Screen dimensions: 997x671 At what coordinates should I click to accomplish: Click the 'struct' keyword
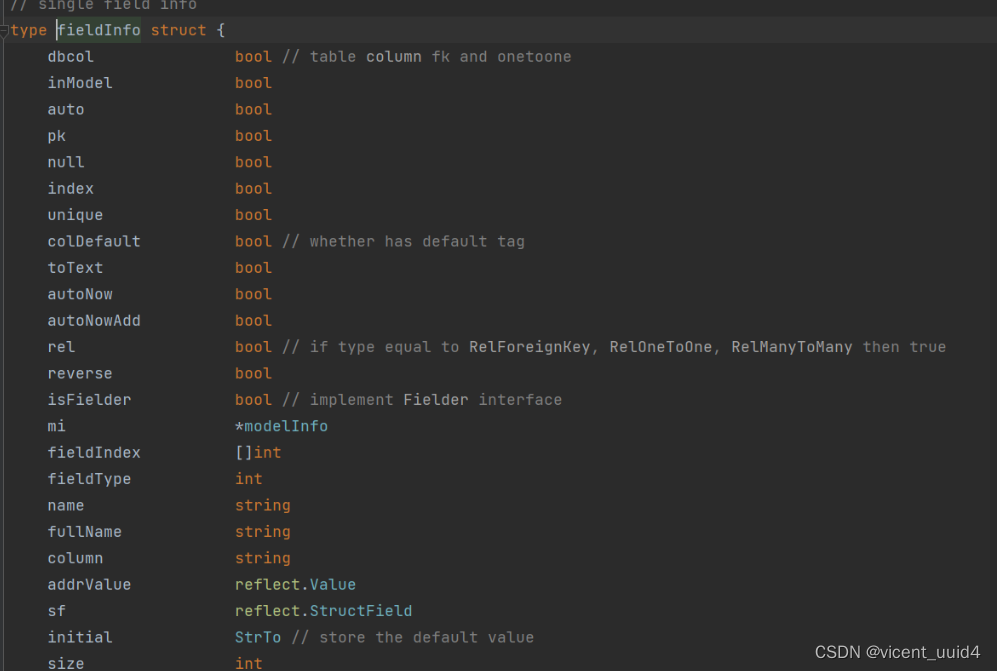coord(178,30)
